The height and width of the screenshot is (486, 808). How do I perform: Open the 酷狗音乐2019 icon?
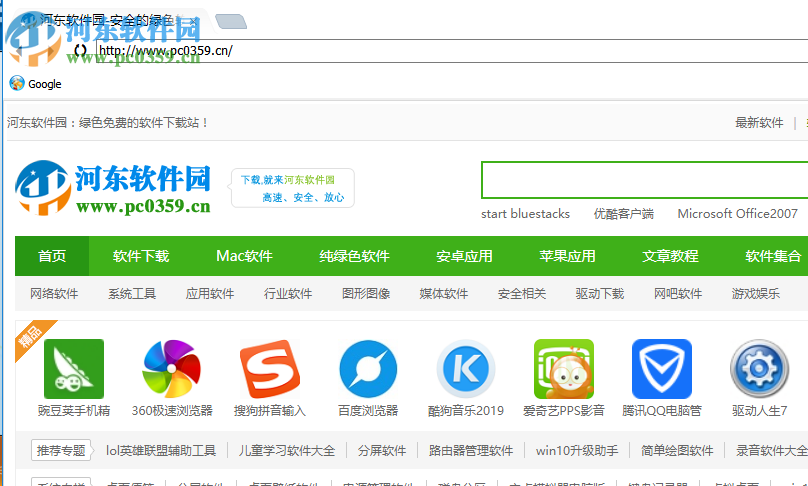(x=466, y=368)
